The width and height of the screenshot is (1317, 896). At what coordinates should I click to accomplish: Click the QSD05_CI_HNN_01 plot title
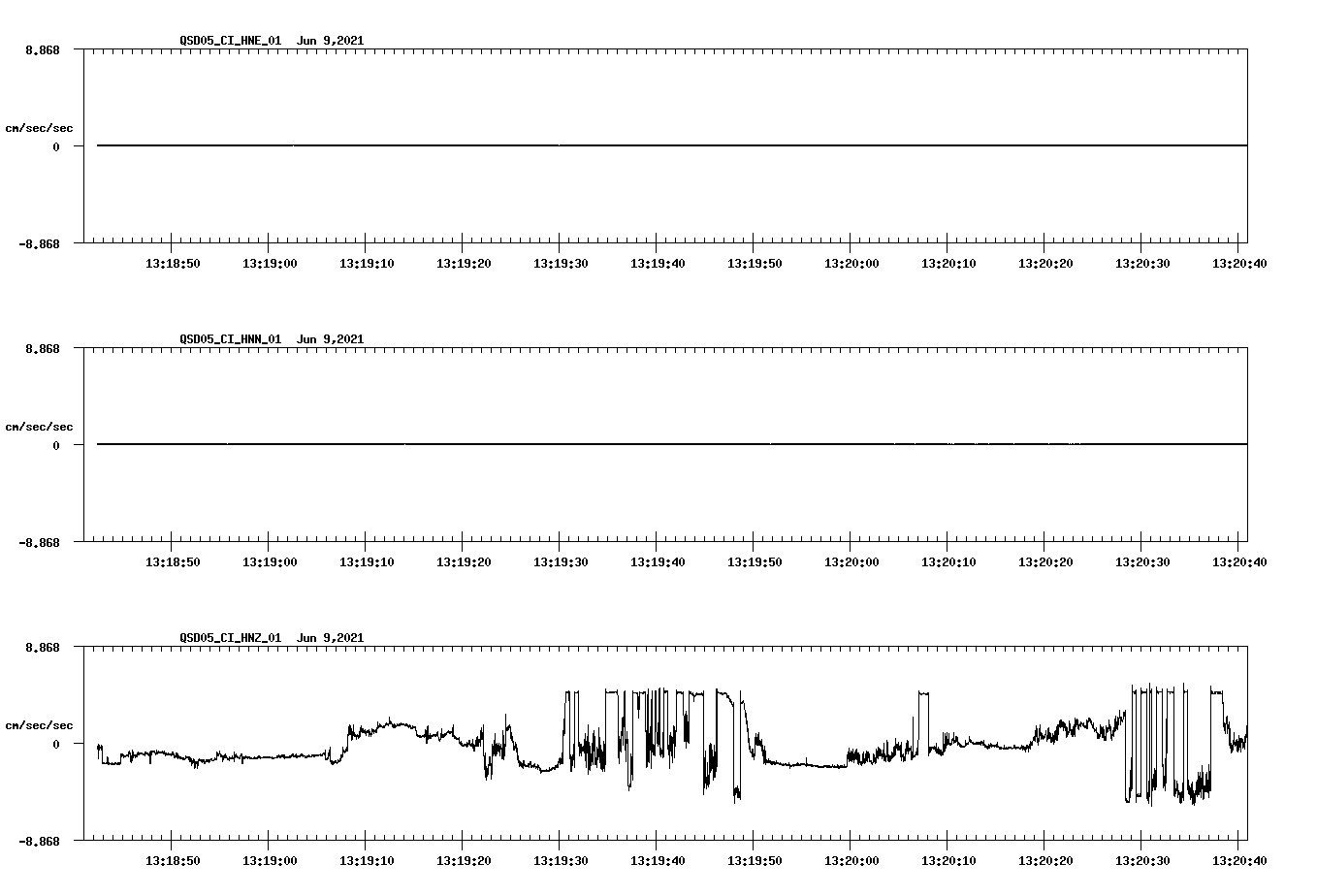pos(272,339)
